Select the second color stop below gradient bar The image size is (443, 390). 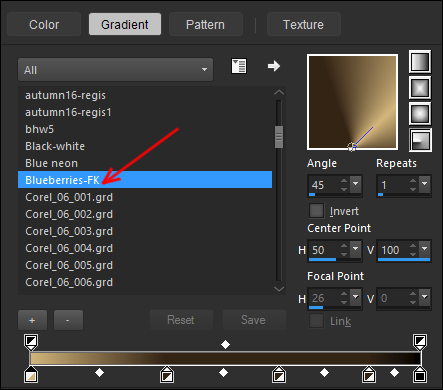click(x=167, y=375)
